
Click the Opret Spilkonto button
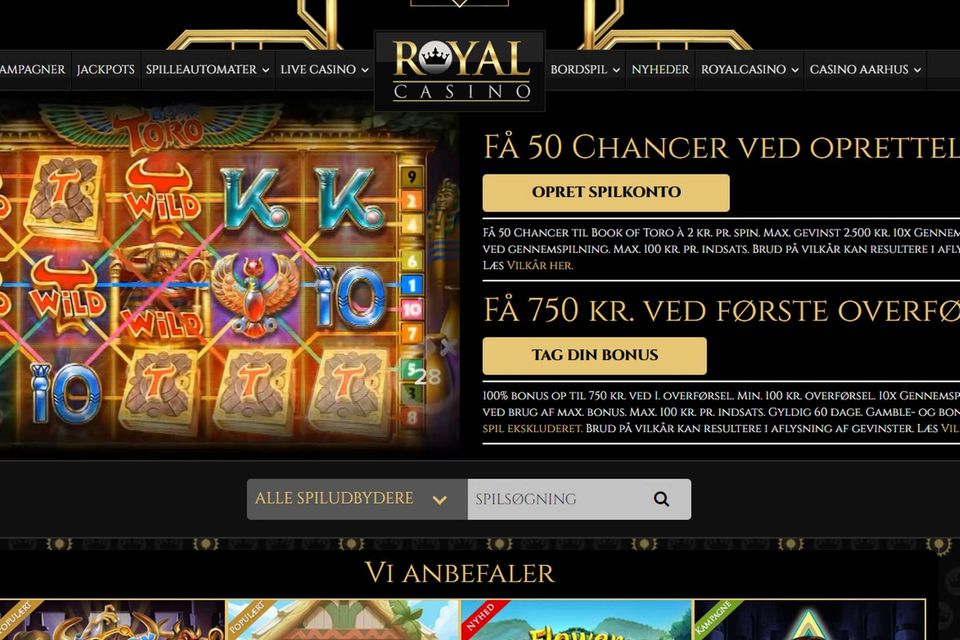[x=606, y=192]
